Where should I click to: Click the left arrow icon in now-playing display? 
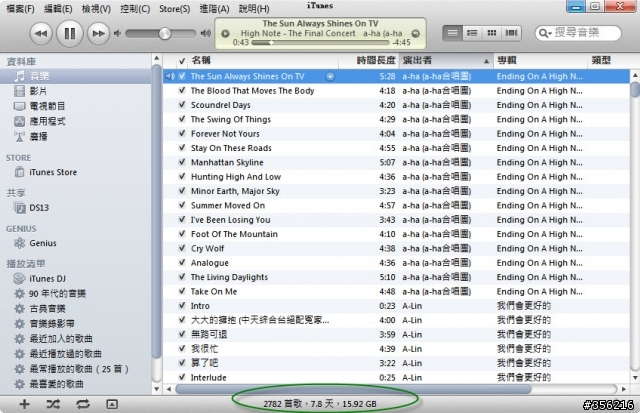[x=225, y=33]
